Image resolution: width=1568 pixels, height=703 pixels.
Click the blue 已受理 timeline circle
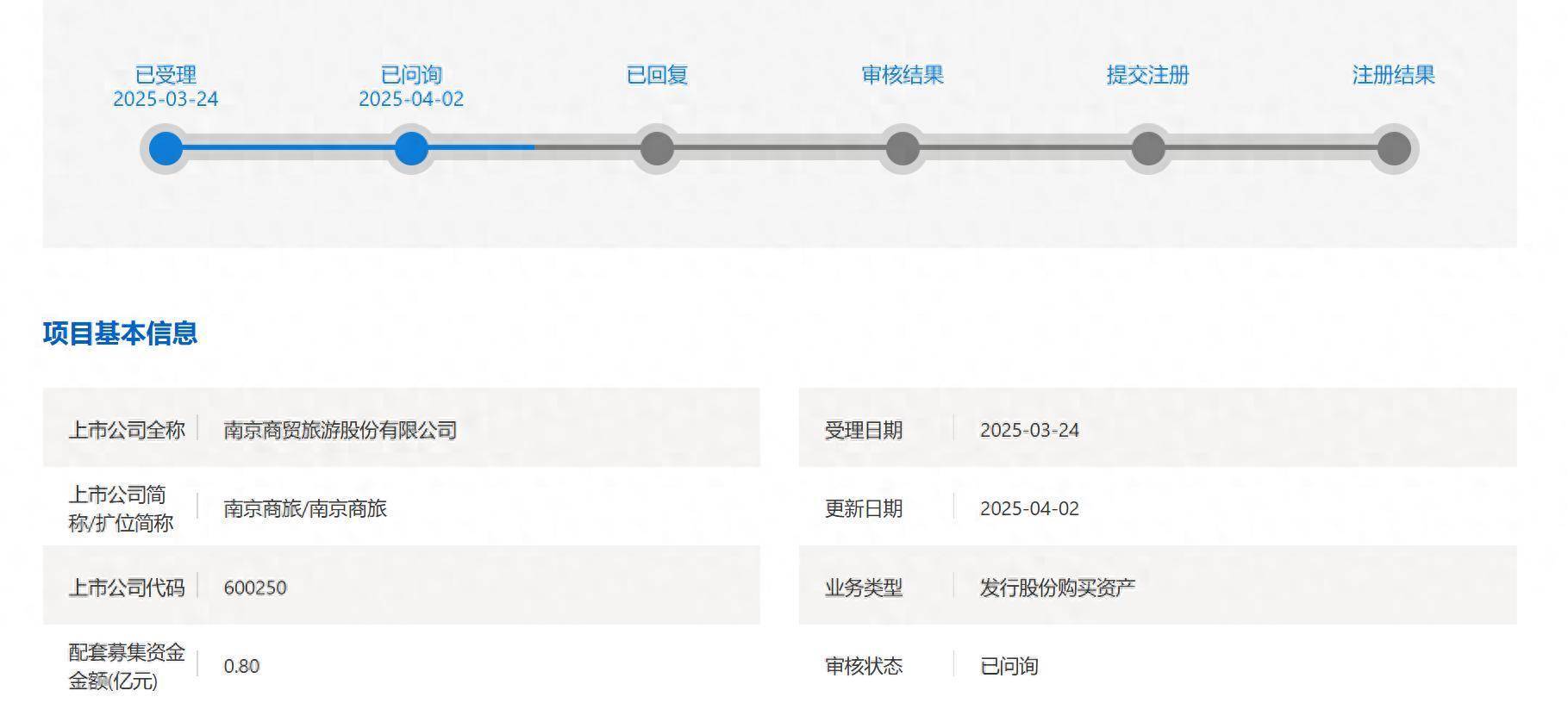click(x=166, y=148)
